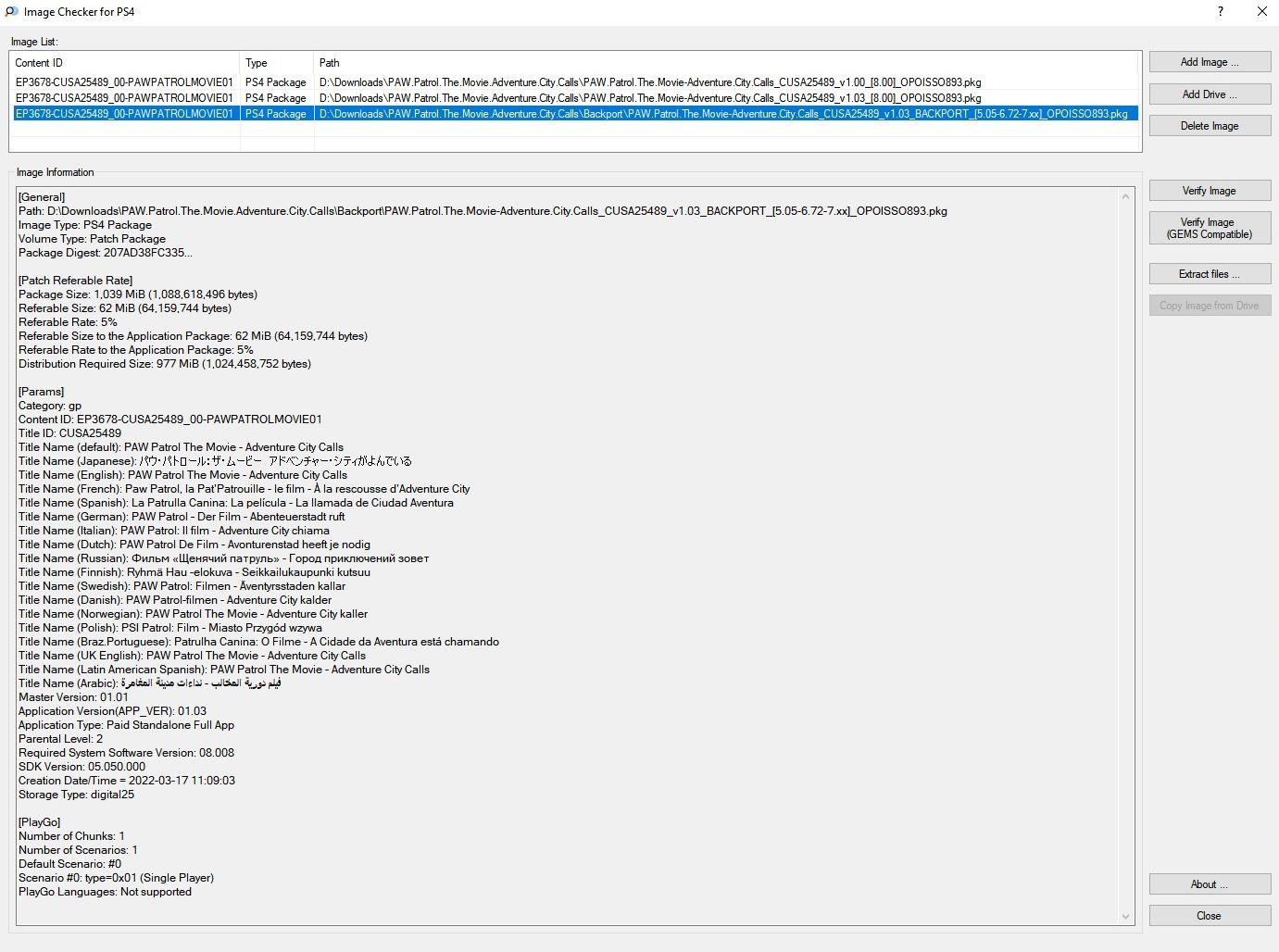The image size is (1279, 952).
Task: Click the Add Drive button
Action: [1210, 94]
